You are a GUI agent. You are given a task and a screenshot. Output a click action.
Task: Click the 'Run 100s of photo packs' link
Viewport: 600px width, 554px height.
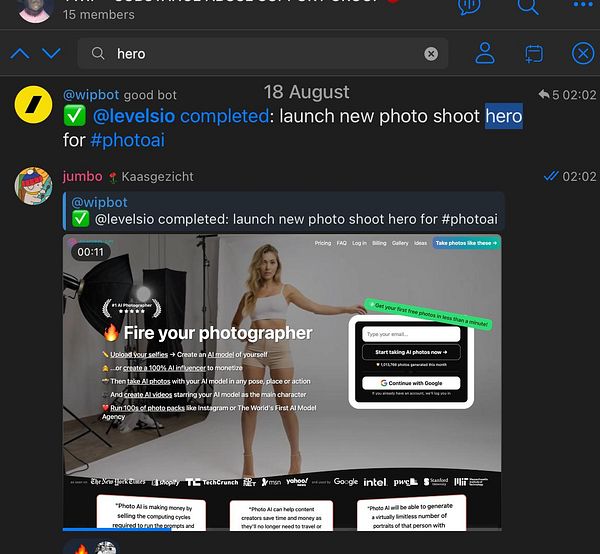147,408
